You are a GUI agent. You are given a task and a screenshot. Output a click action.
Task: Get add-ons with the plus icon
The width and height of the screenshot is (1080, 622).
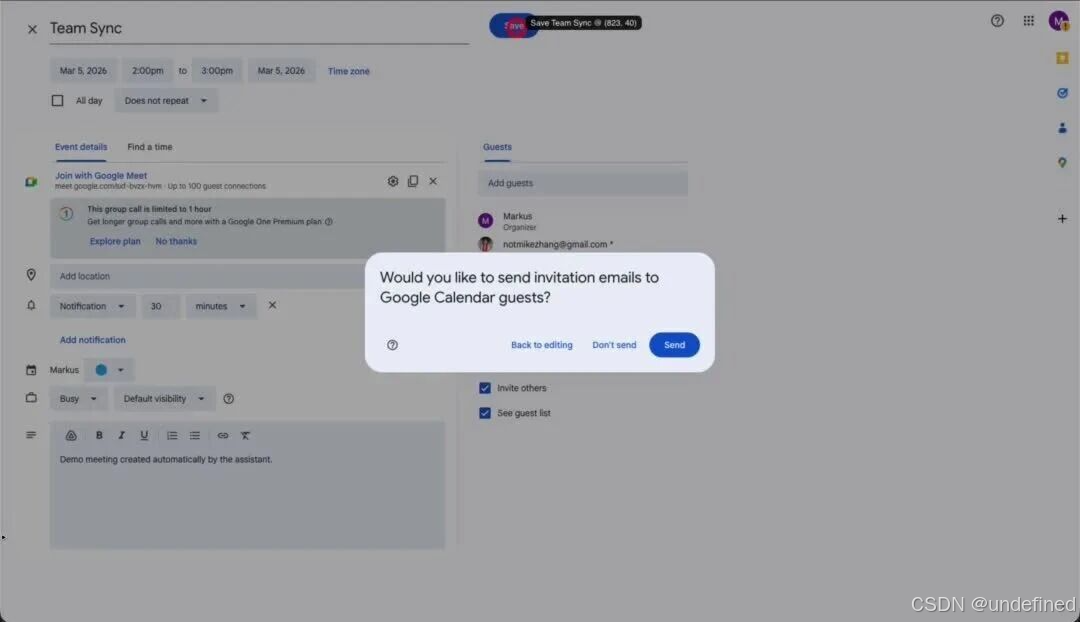pyautogui.click(x=1062, y=218)
